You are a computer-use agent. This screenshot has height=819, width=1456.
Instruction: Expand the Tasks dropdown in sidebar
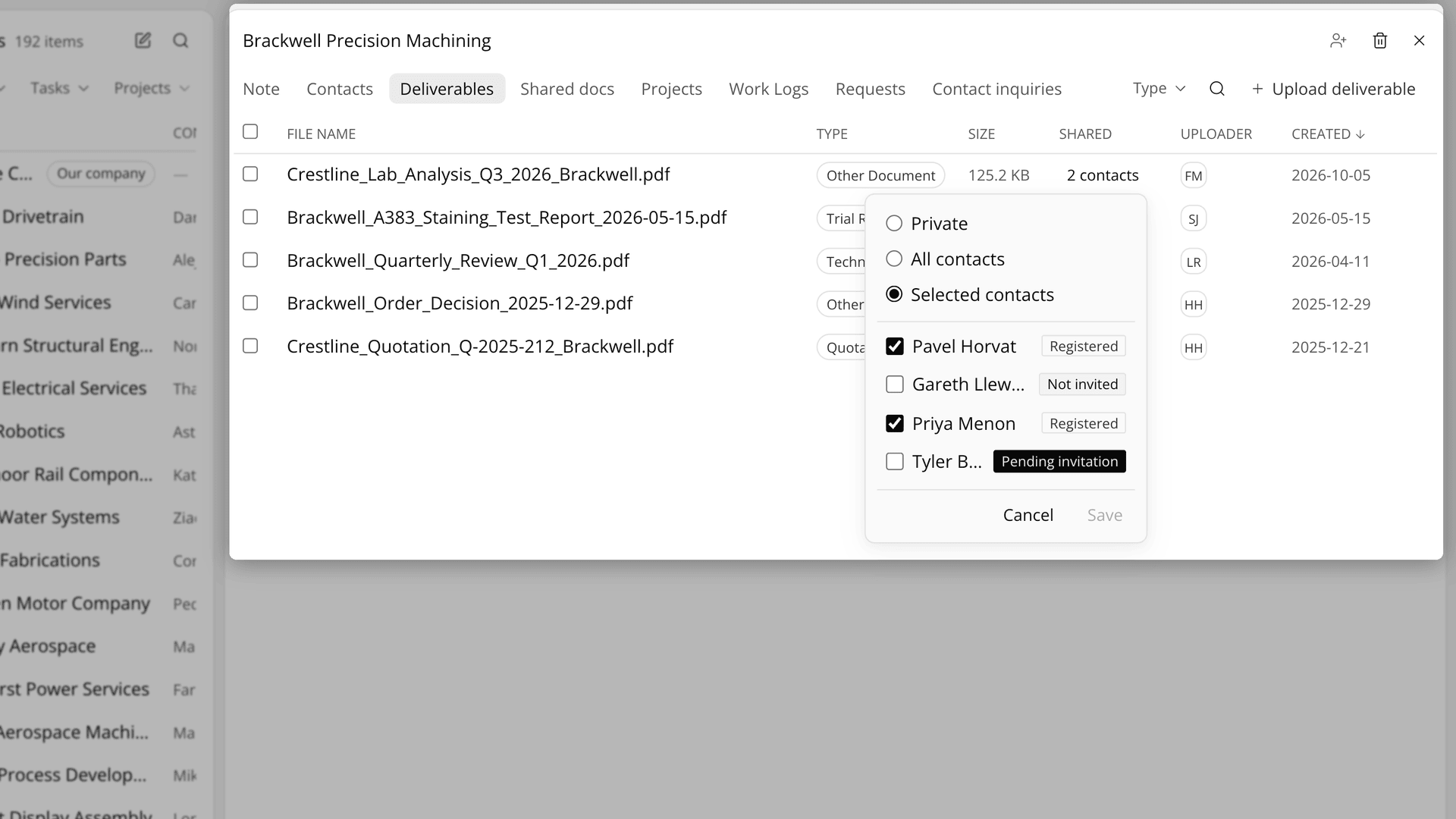point(59,88)
